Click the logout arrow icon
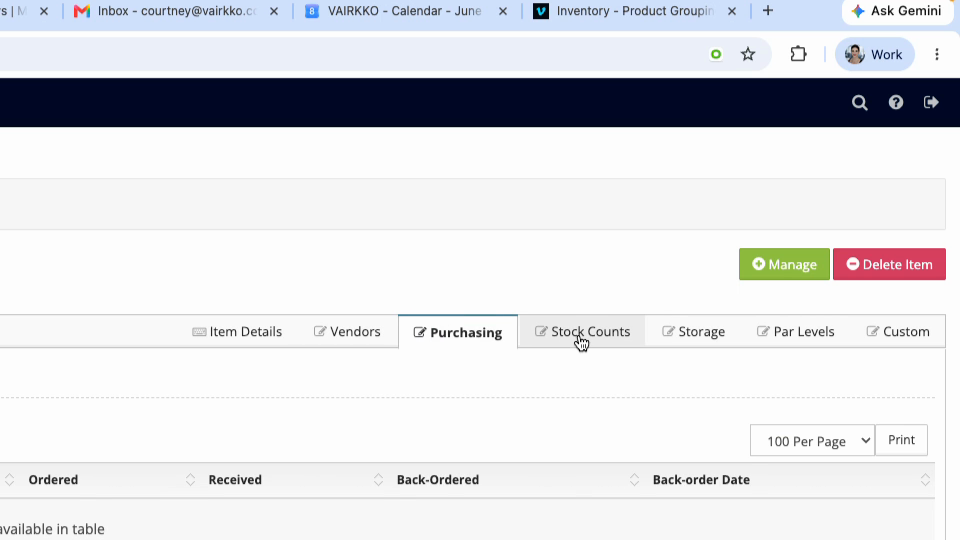Image resolution: width=960 pixels, height=540 pixels. pyautogui.click(x=931, y=102)
